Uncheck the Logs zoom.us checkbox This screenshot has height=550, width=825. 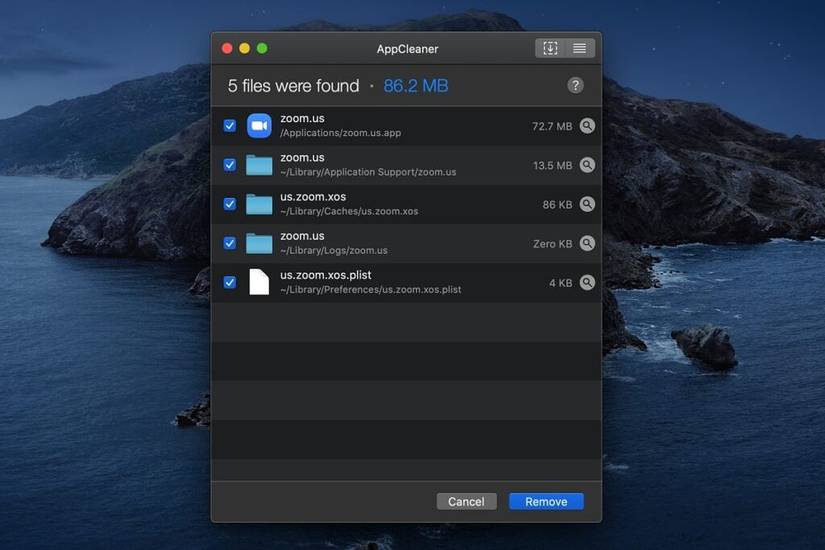click(x=229, y=243)
